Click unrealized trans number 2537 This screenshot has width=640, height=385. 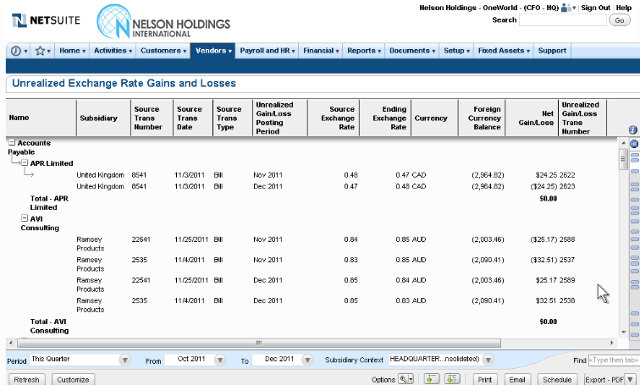567,260
